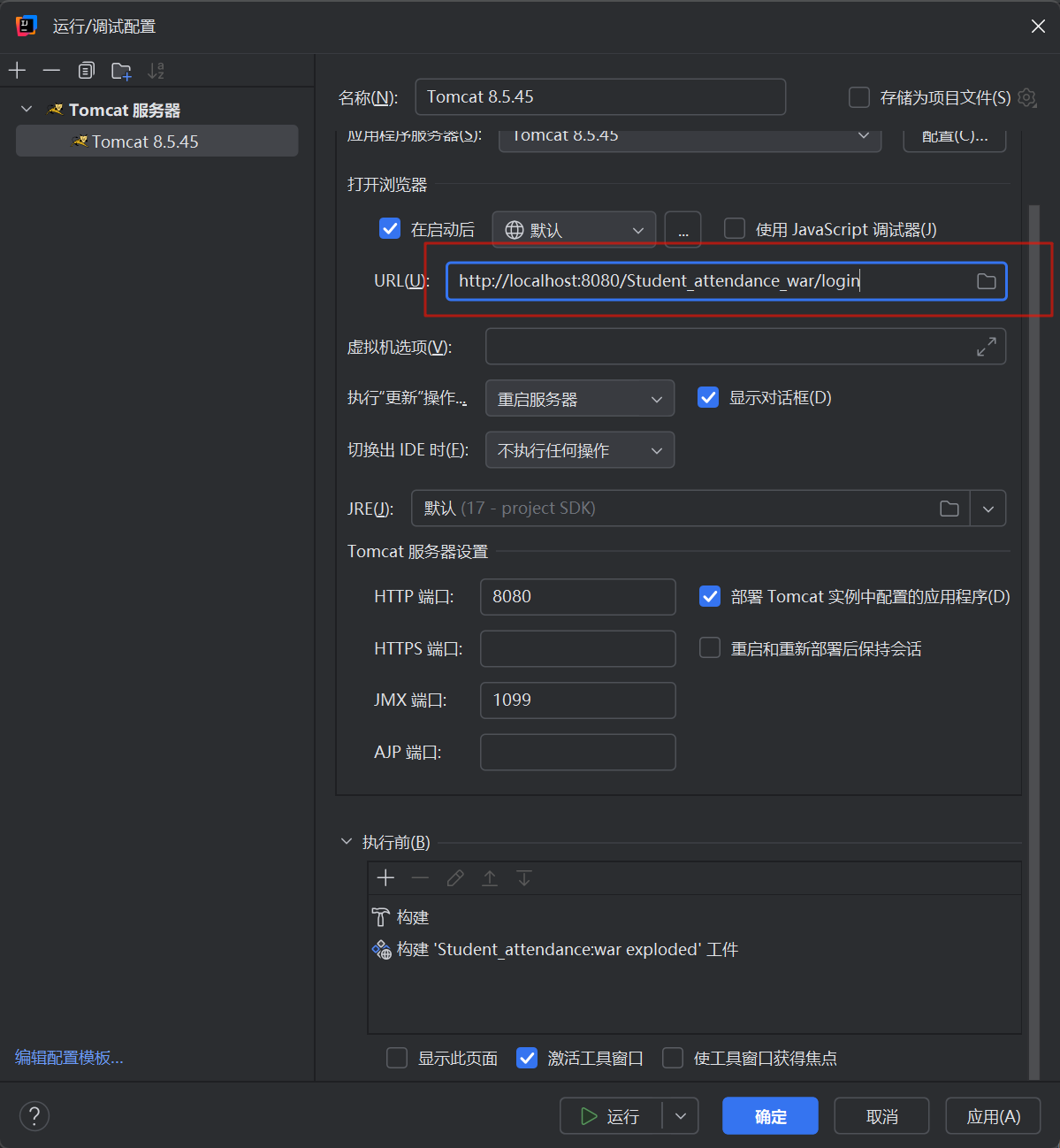Open the default browser dropdown

pos(574,230)
